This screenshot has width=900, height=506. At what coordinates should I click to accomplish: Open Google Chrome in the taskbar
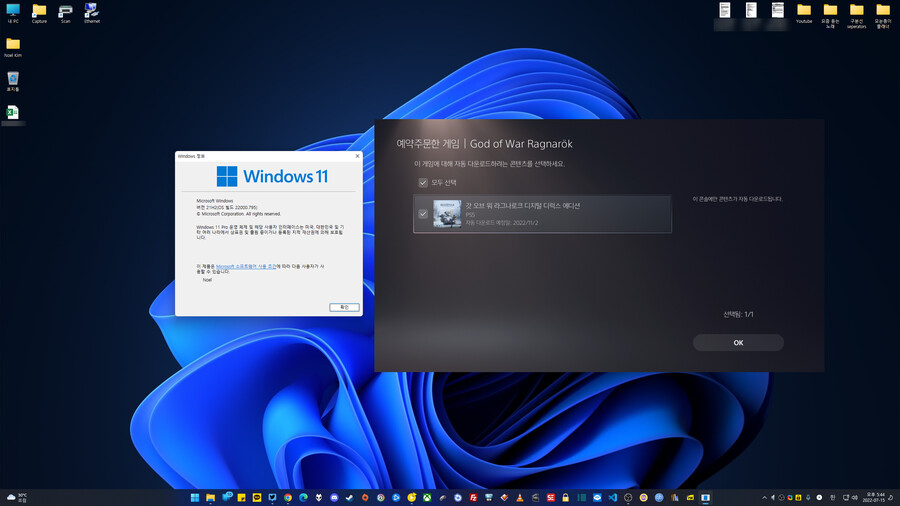click(288, 497)
